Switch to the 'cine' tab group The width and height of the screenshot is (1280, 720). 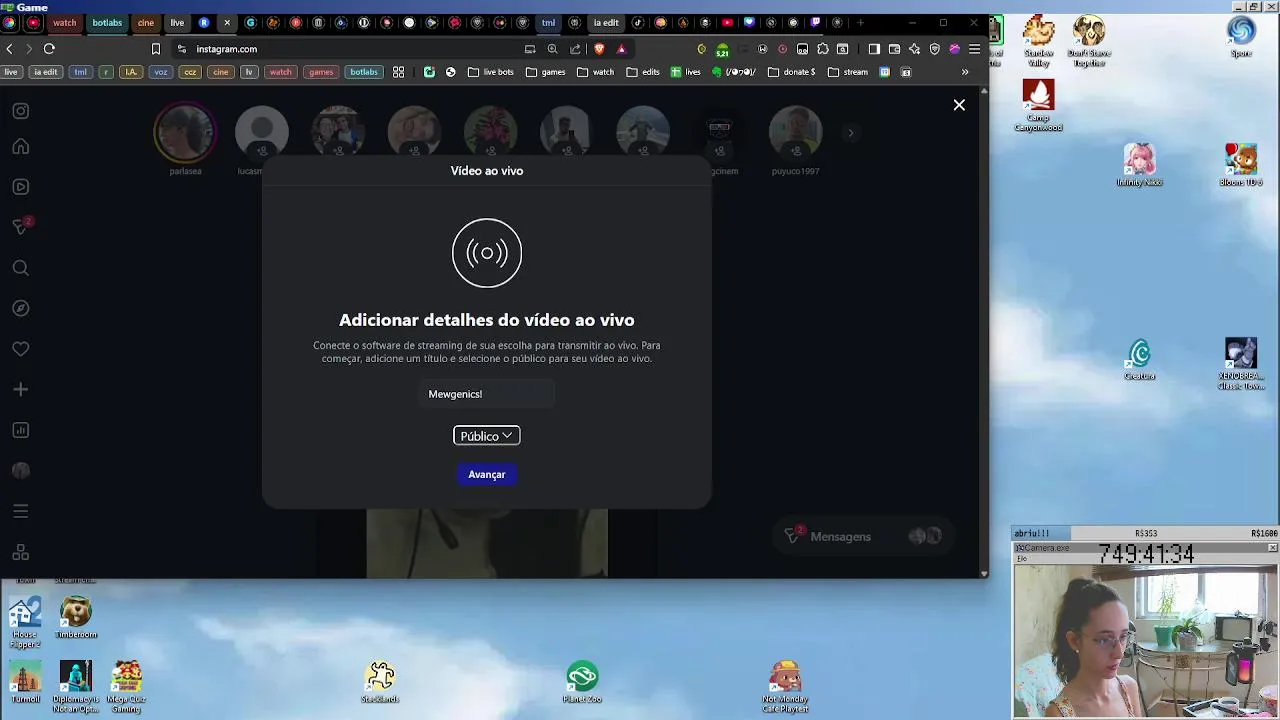[x=146, y=22]
